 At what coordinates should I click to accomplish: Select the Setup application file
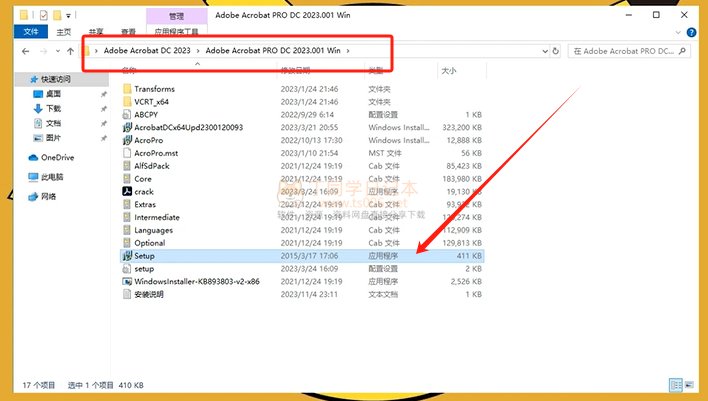click(x=144, y=256)
